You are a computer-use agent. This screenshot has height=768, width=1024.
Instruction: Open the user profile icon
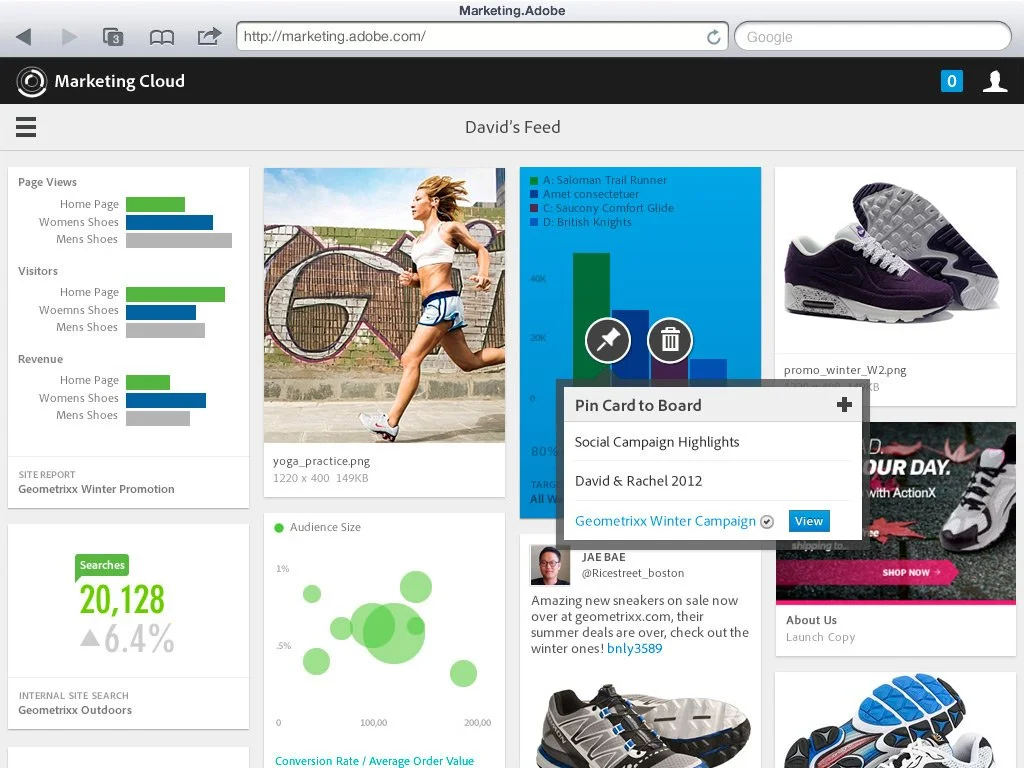pos(995,81)
